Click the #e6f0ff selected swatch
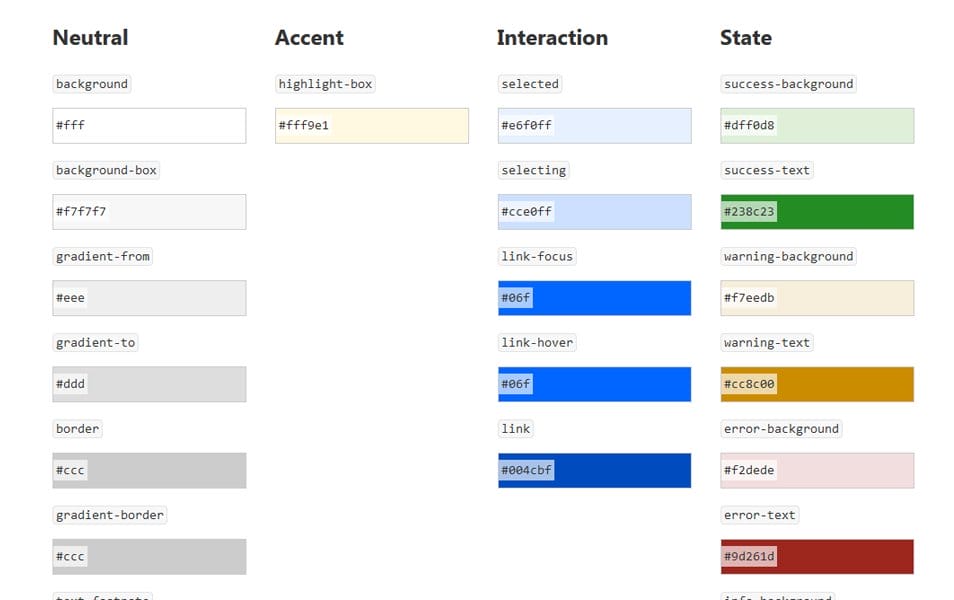 [x=594, y=126]
